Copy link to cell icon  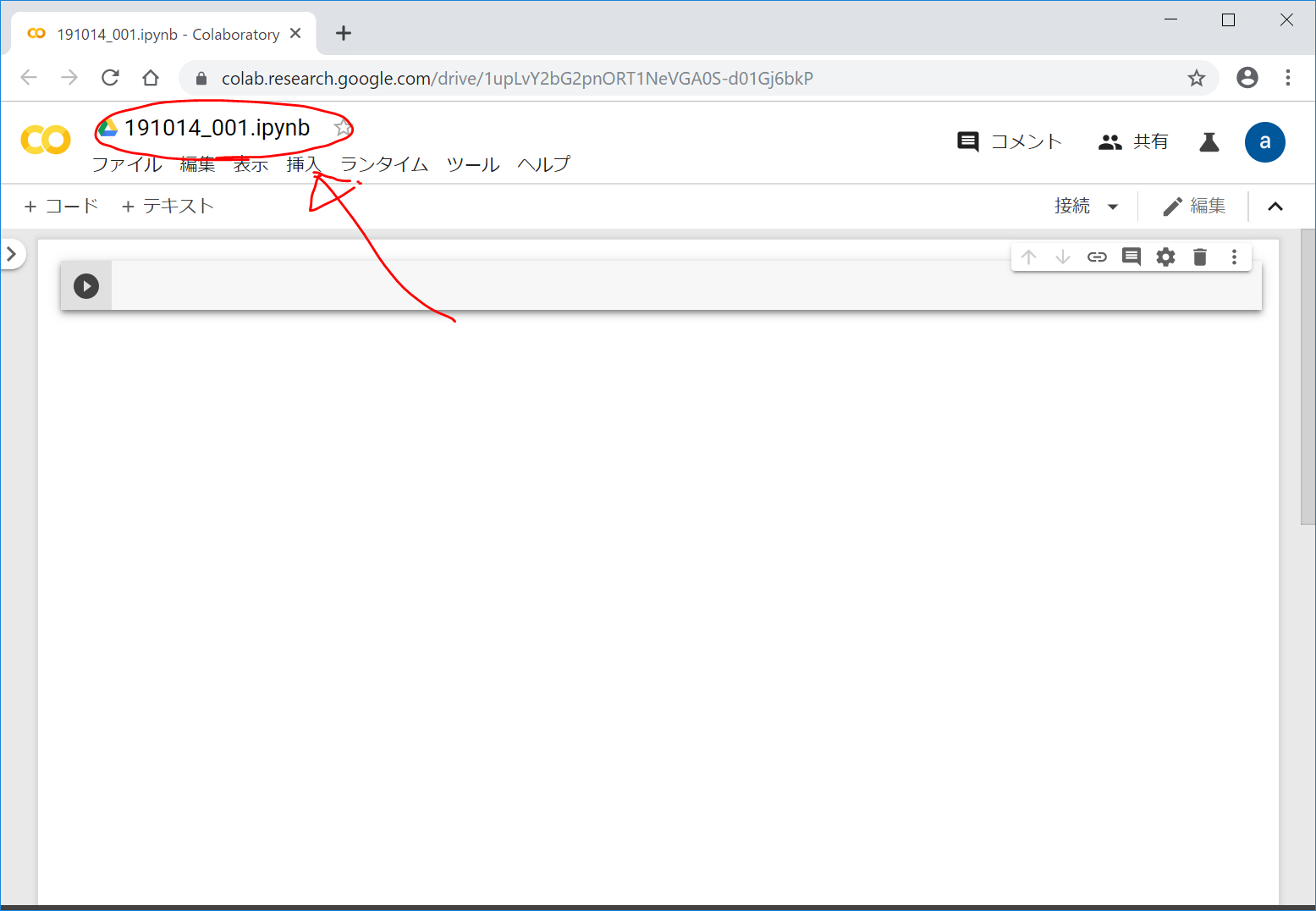point(1097,257)
